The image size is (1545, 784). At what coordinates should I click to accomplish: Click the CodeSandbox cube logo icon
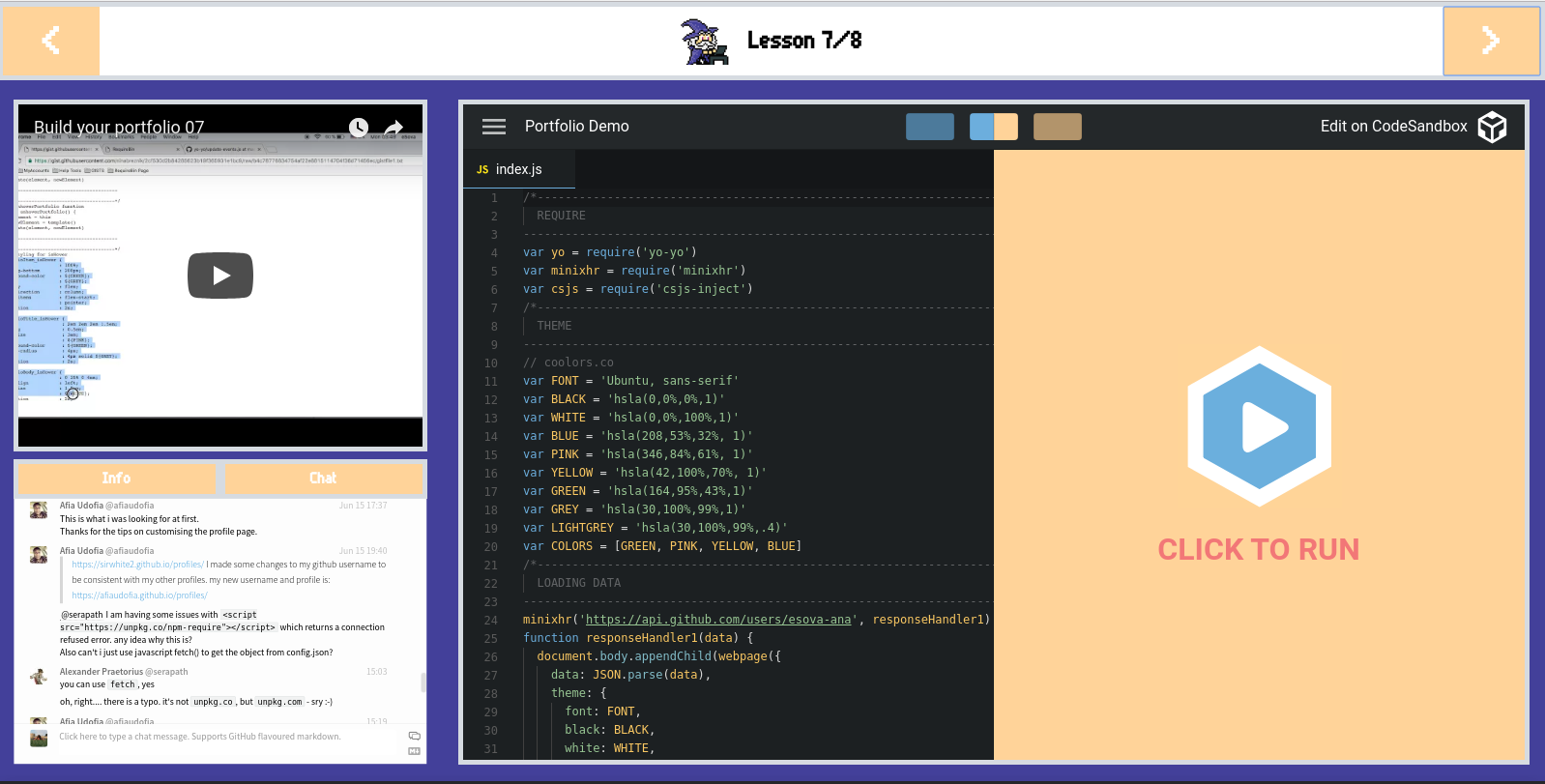(x=1493, y=127)
